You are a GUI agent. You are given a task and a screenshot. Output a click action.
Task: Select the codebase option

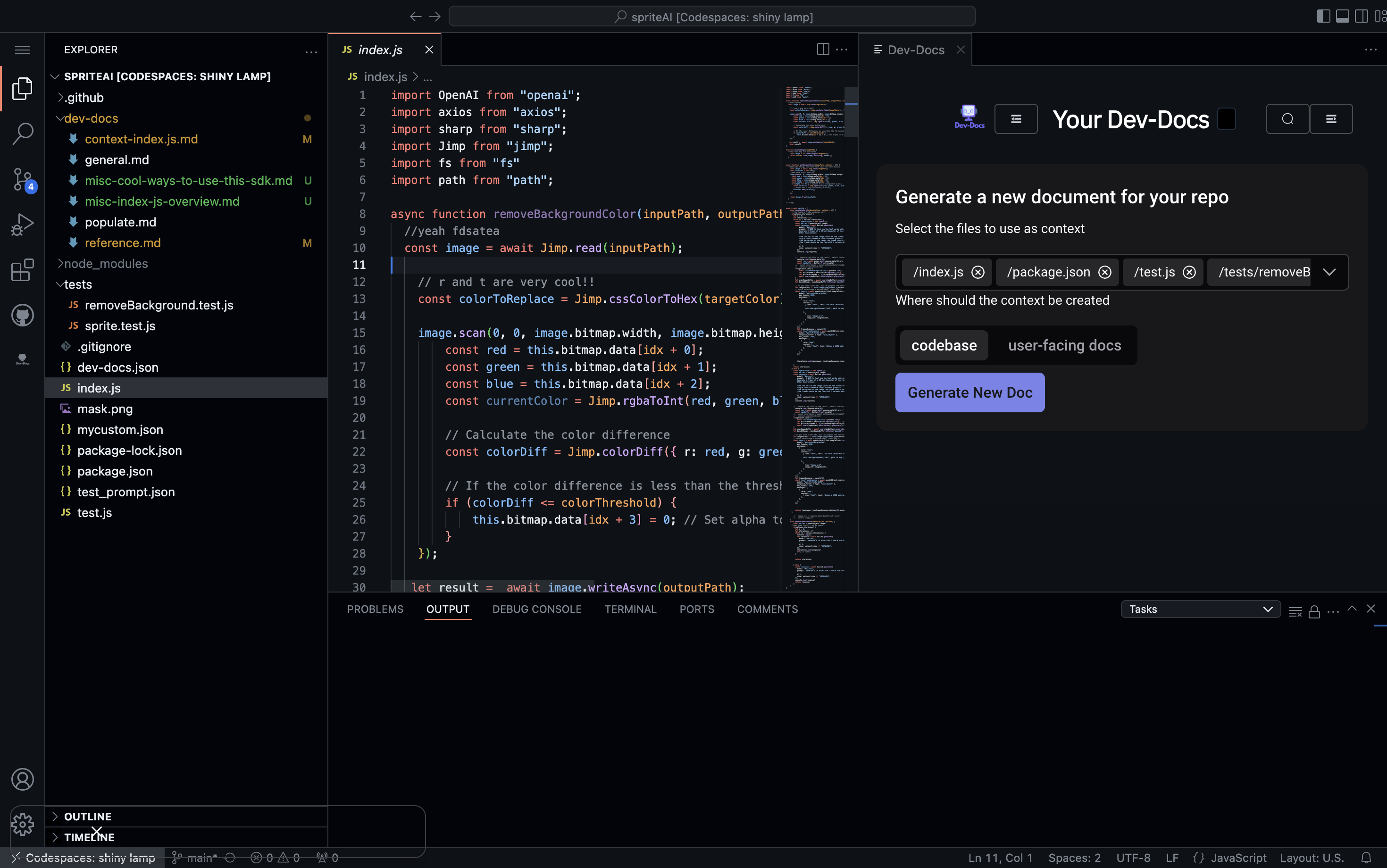point(944,346)
